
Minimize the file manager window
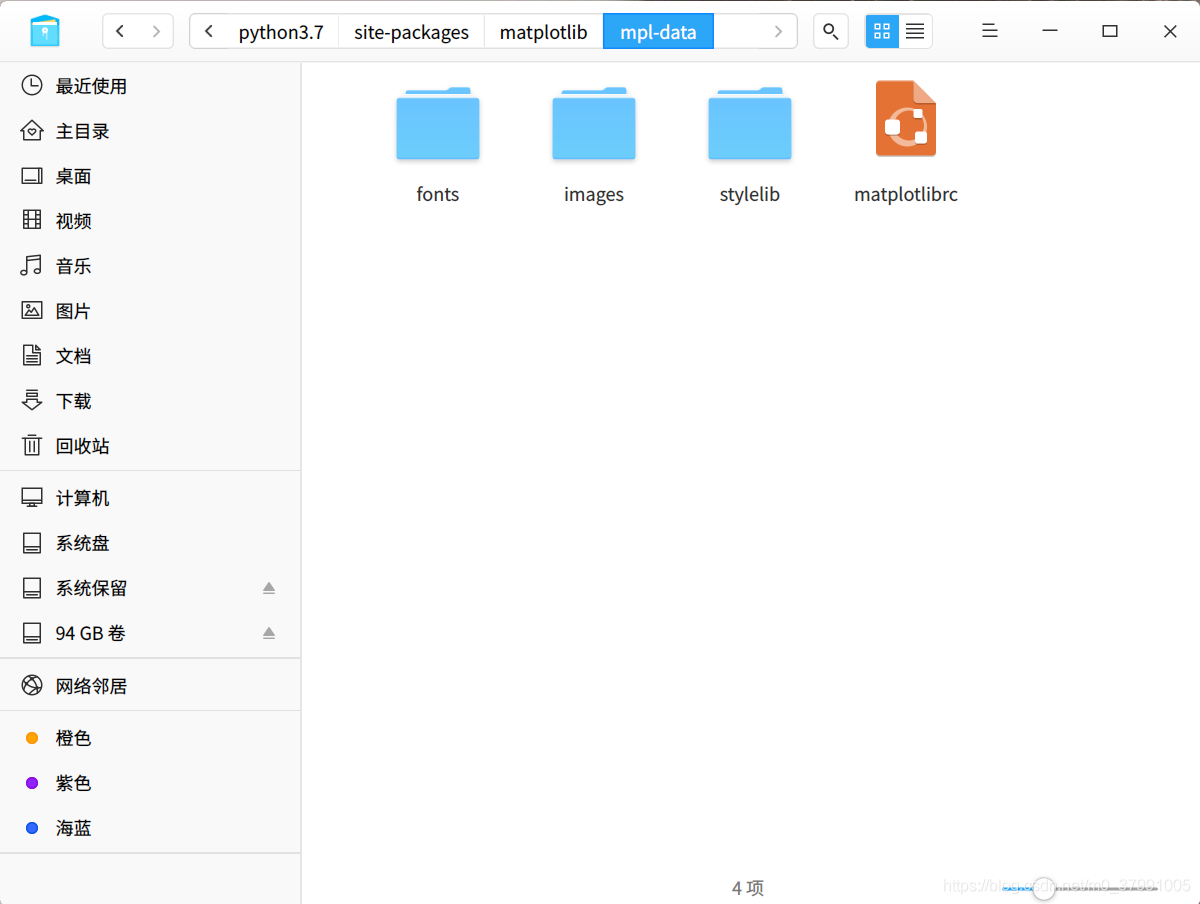pos(1050,31)
